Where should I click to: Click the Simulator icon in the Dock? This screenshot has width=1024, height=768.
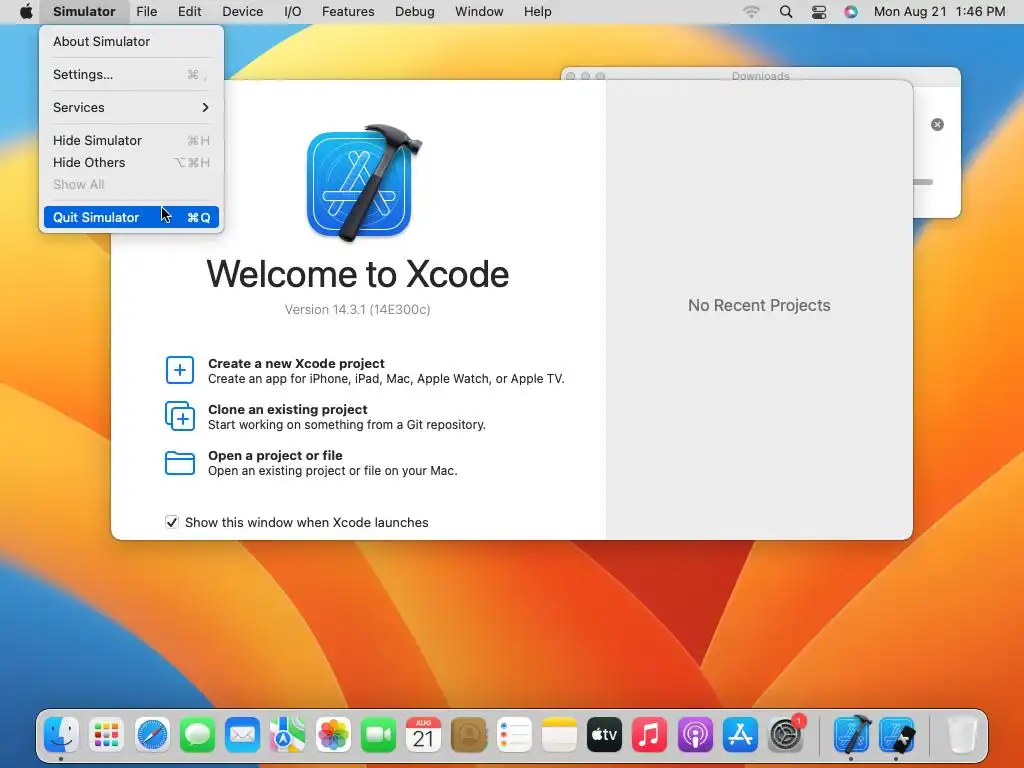[x=897, y=735]
